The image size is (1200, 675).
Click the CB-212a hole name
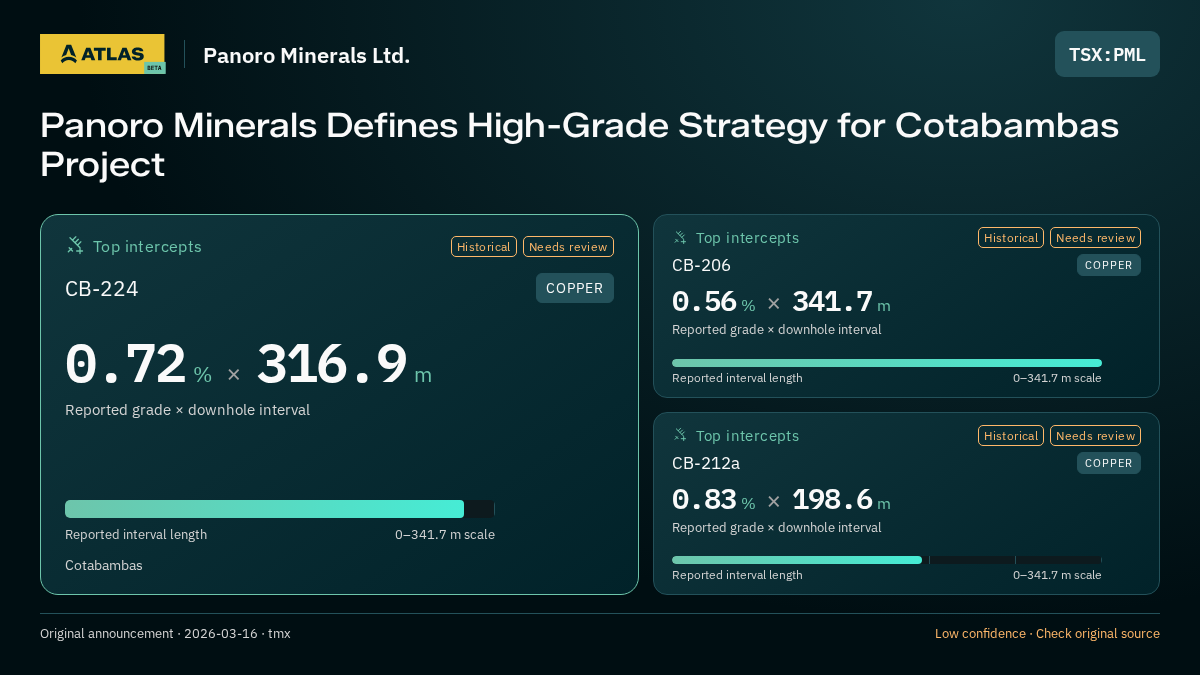tap(706, 464)
